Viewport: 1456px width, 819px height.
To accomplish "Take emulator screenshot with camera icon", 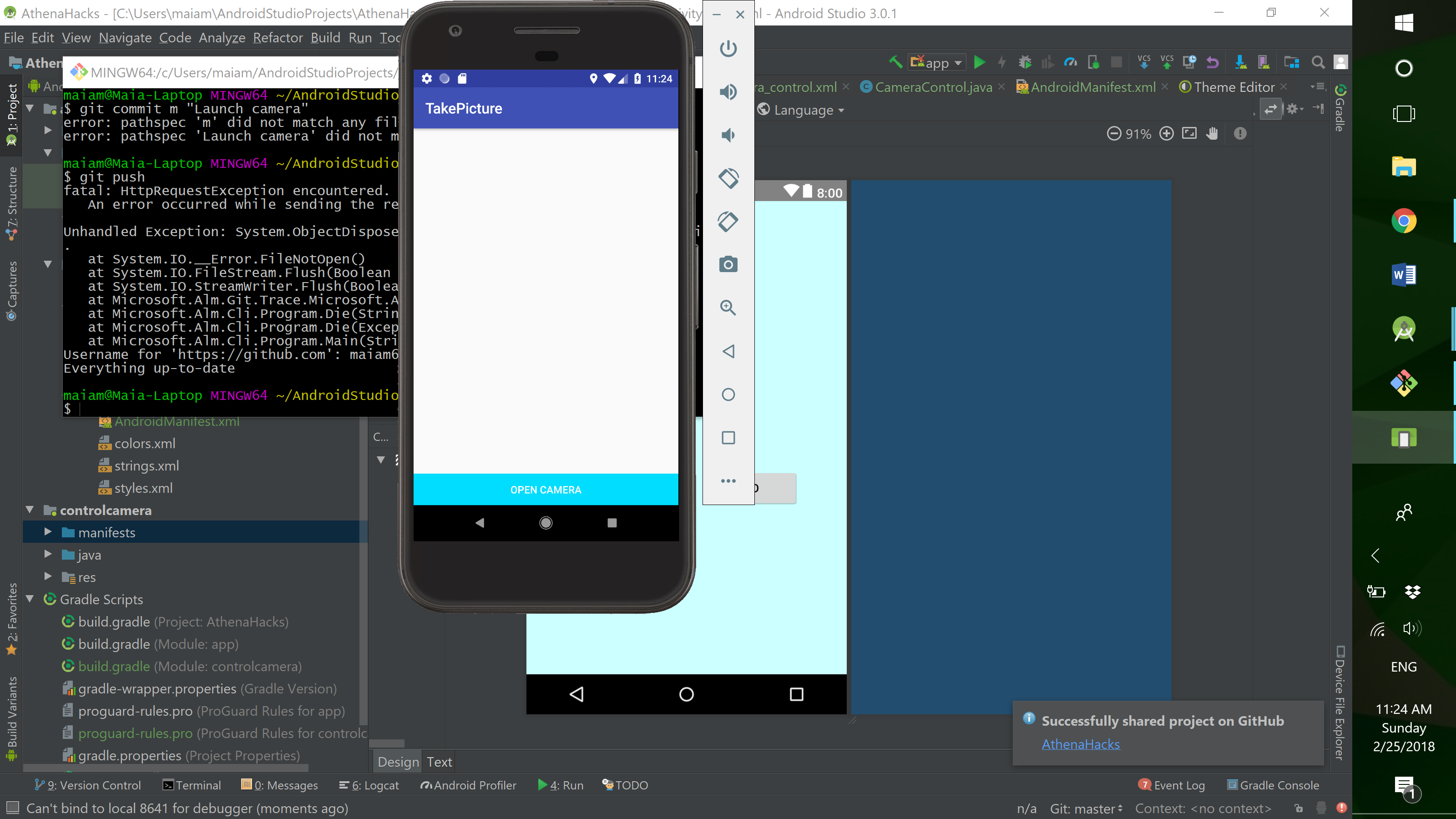I will coord(728,264).
